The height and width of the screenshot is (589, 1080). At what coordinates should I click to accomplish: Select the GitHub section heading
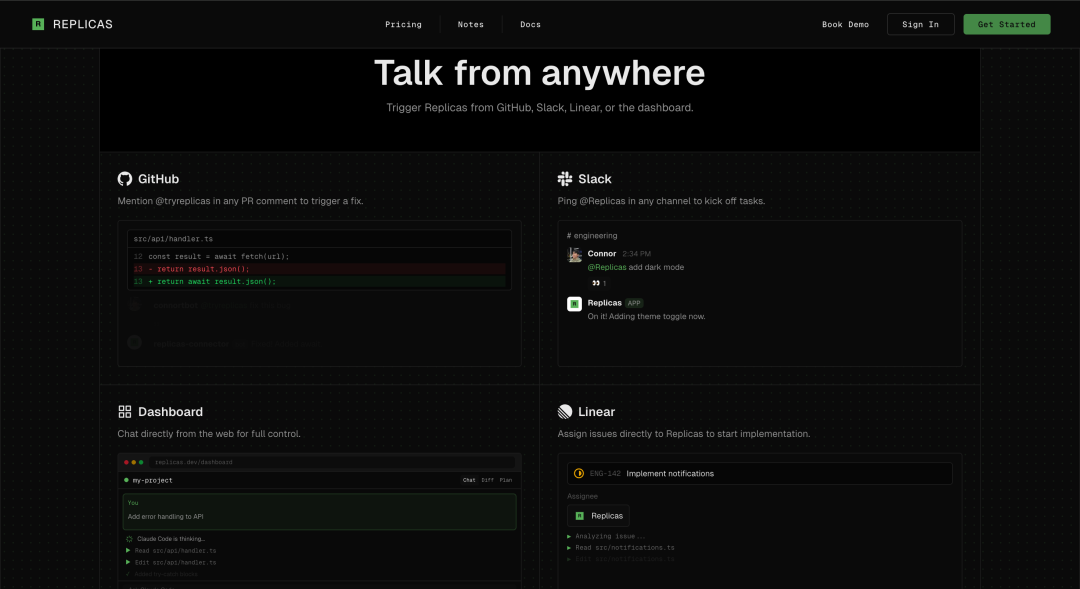158,179
